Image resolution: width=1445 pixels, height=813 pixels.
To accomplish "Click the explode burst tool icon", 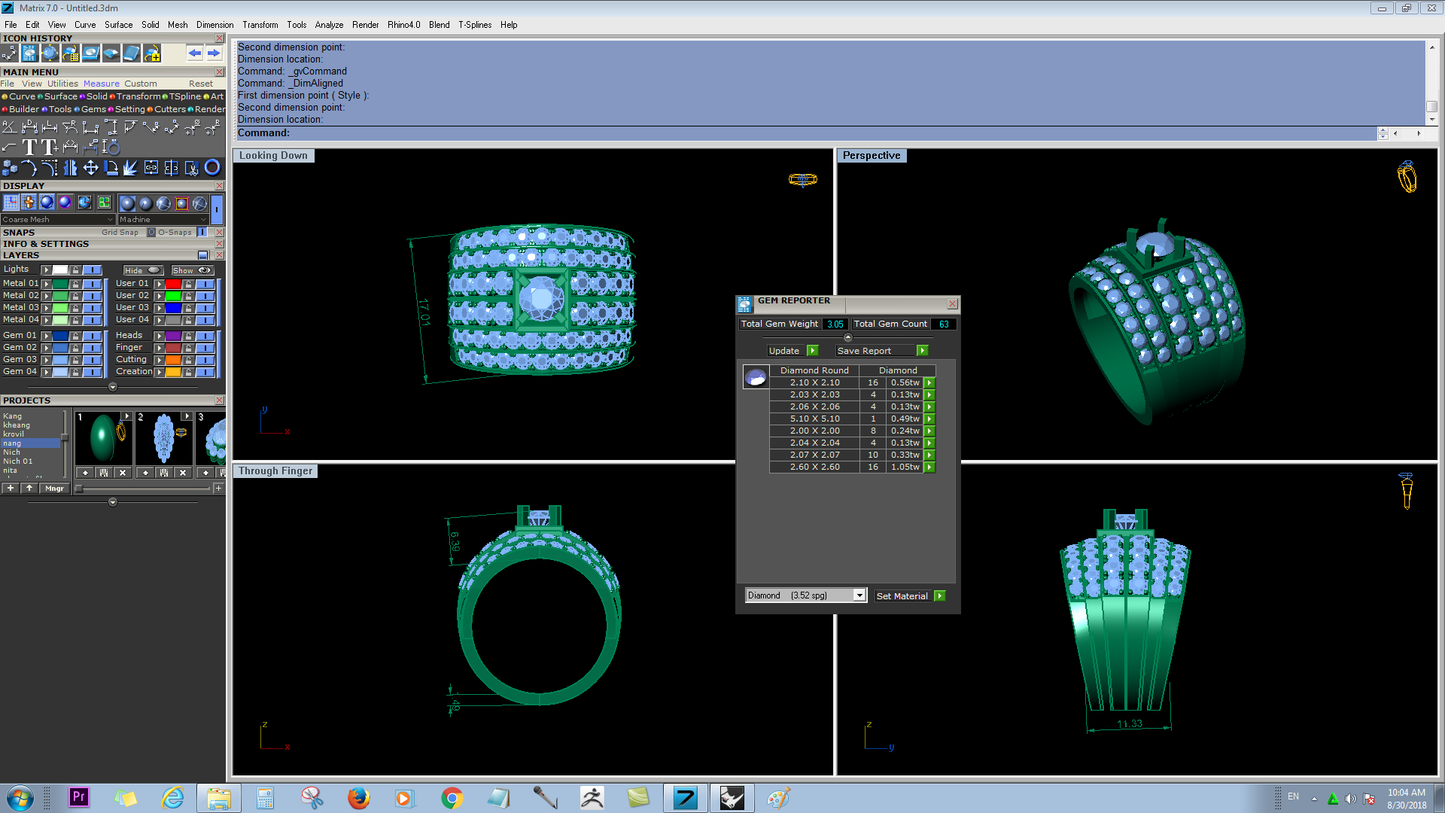I will click(130, 168).
